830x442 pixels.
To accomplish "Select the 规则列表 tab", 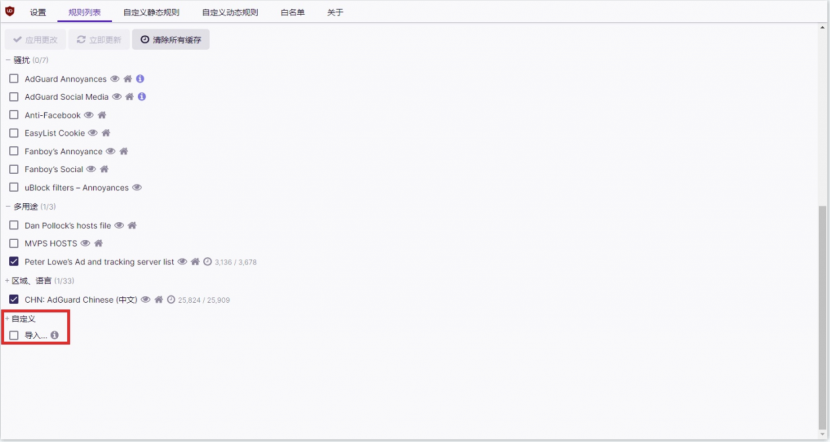I will 84,12.
